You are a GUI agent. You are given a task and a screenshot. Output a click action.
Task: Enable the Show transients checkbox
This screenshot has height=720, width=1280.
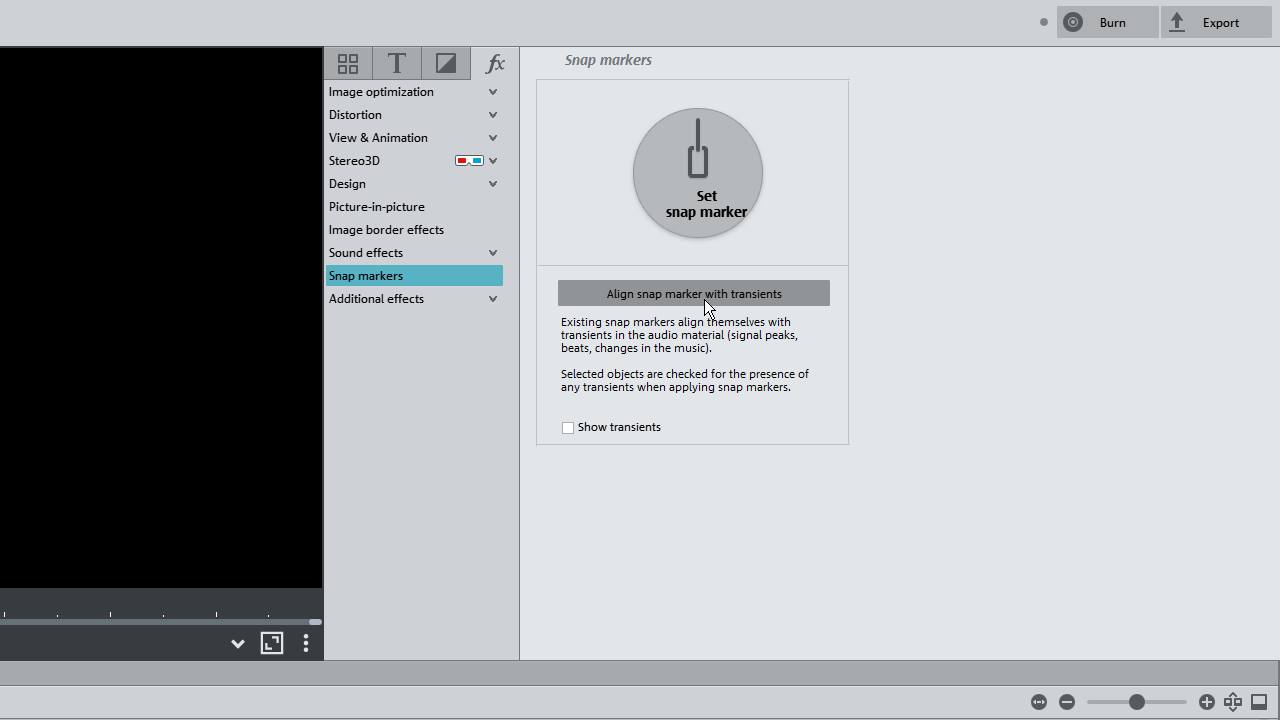click(568, 428)
